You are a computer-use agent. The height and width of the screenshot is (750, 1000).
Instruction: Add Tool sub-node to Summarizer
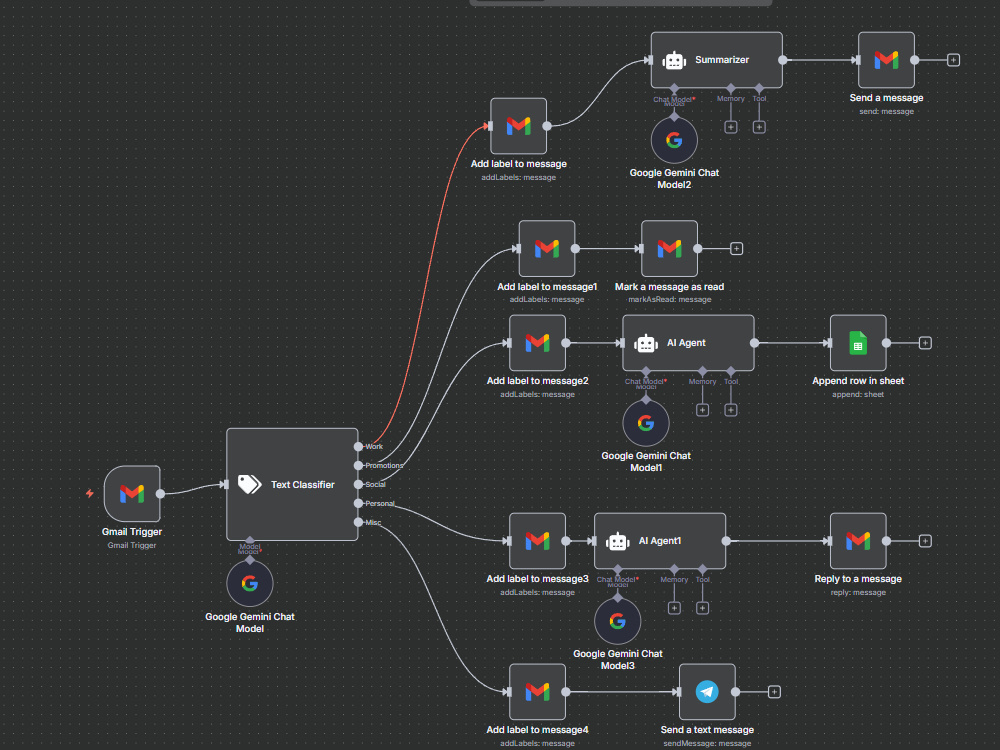(759, 127)
